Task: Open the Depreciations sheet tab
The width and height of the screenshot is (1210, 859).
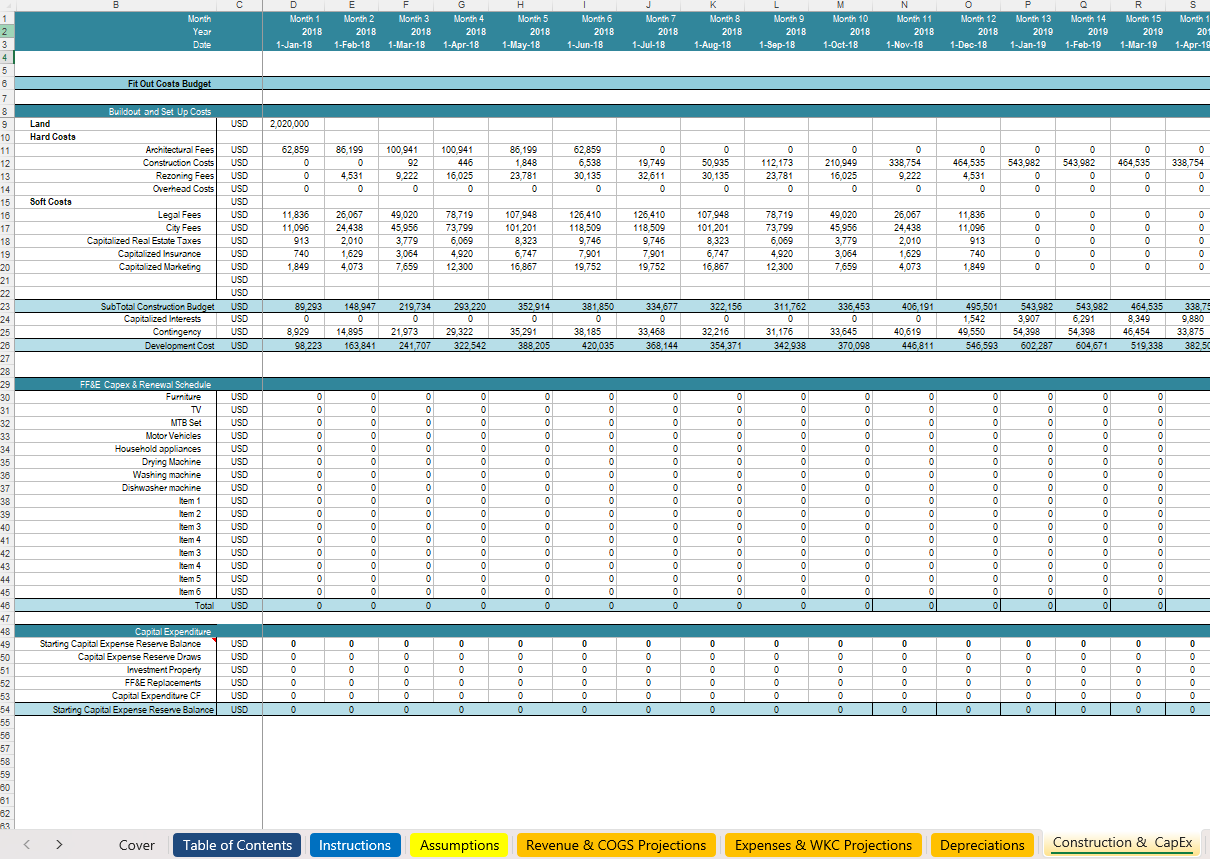Action: tap(982, 845)
